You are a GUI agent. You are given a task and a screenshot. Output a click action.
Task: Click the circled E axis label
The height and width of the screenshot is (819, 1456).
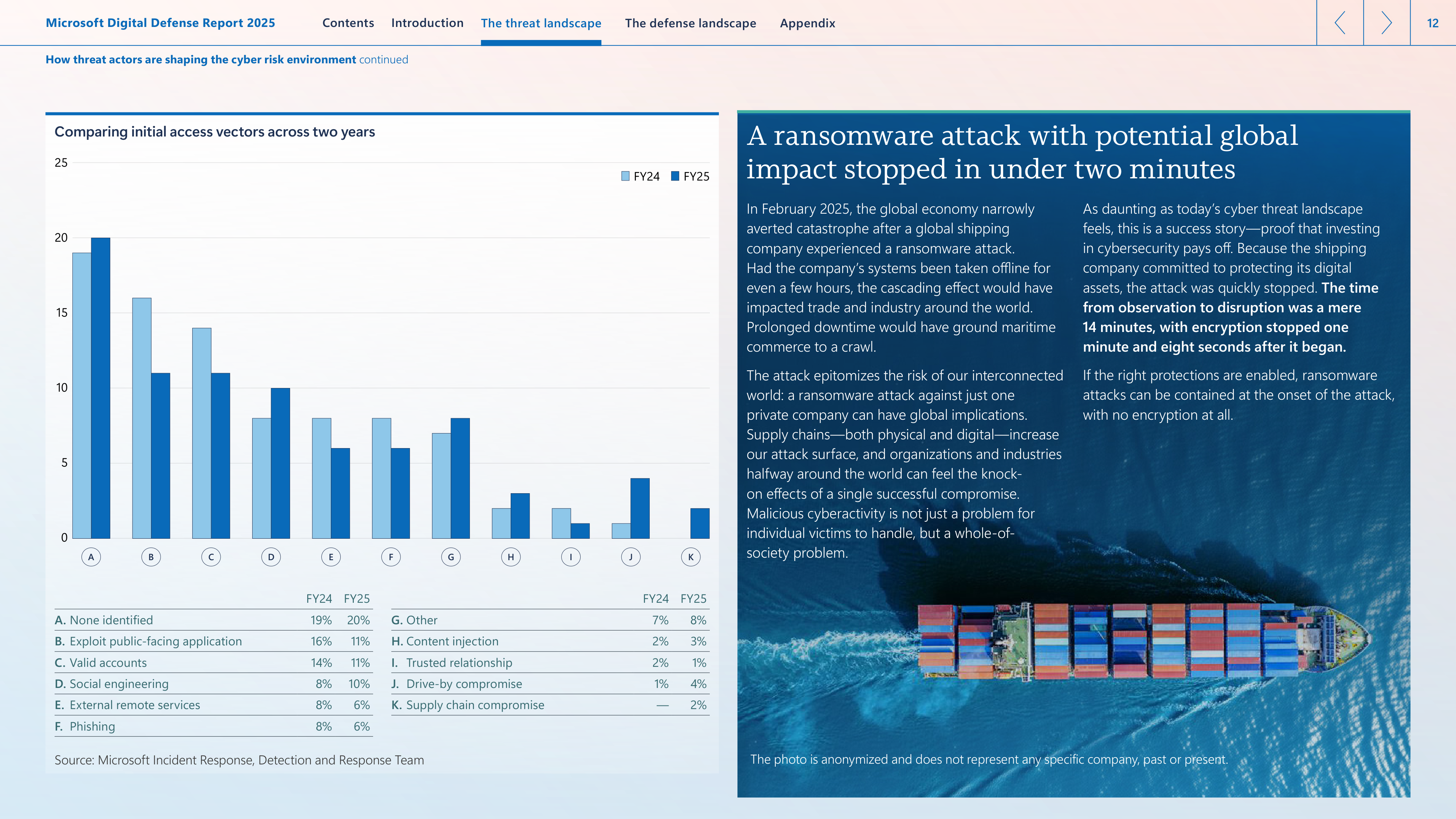pos(331,557)
